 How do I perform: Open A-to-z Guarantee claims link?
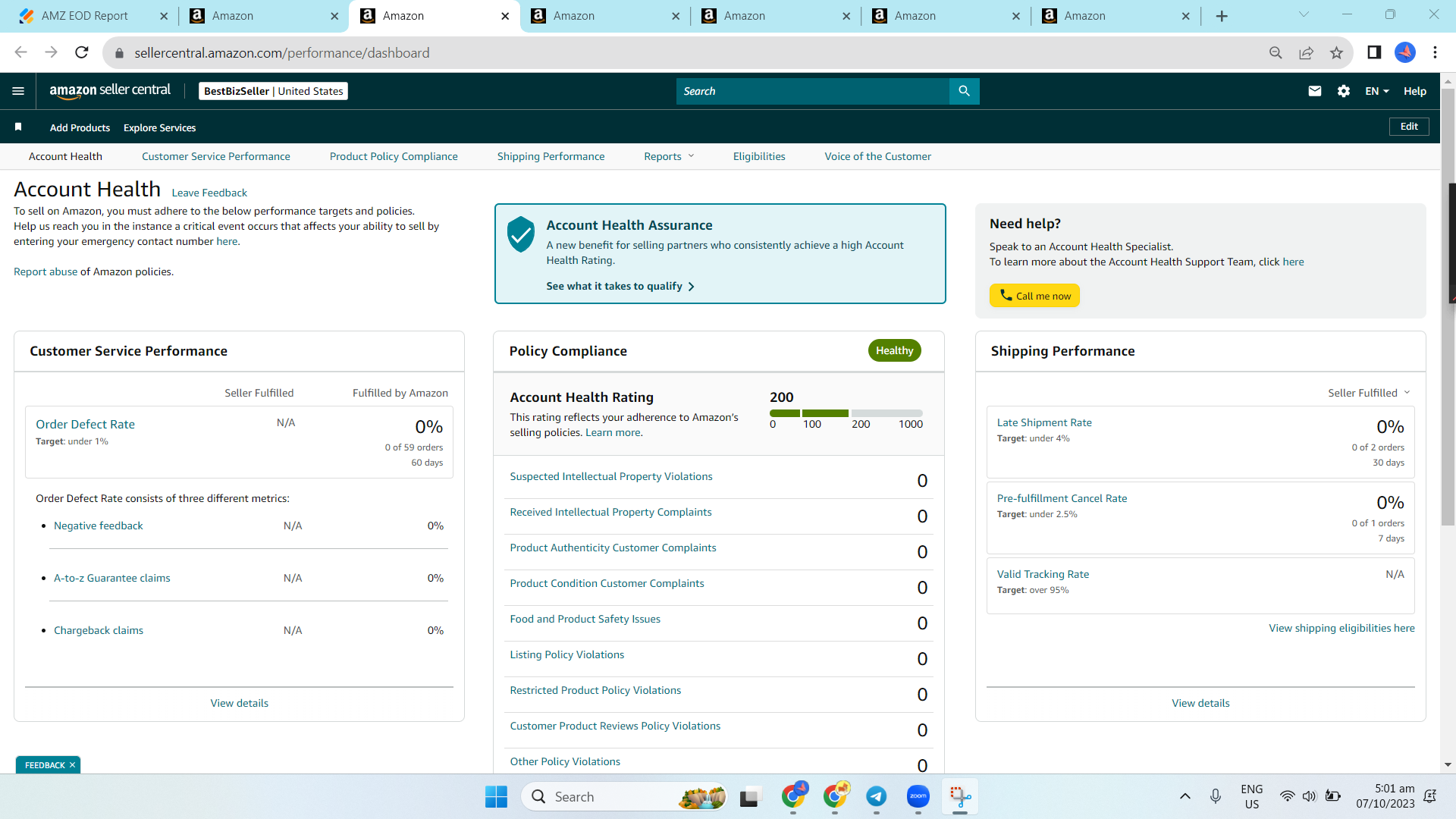(x=112, y=578)
